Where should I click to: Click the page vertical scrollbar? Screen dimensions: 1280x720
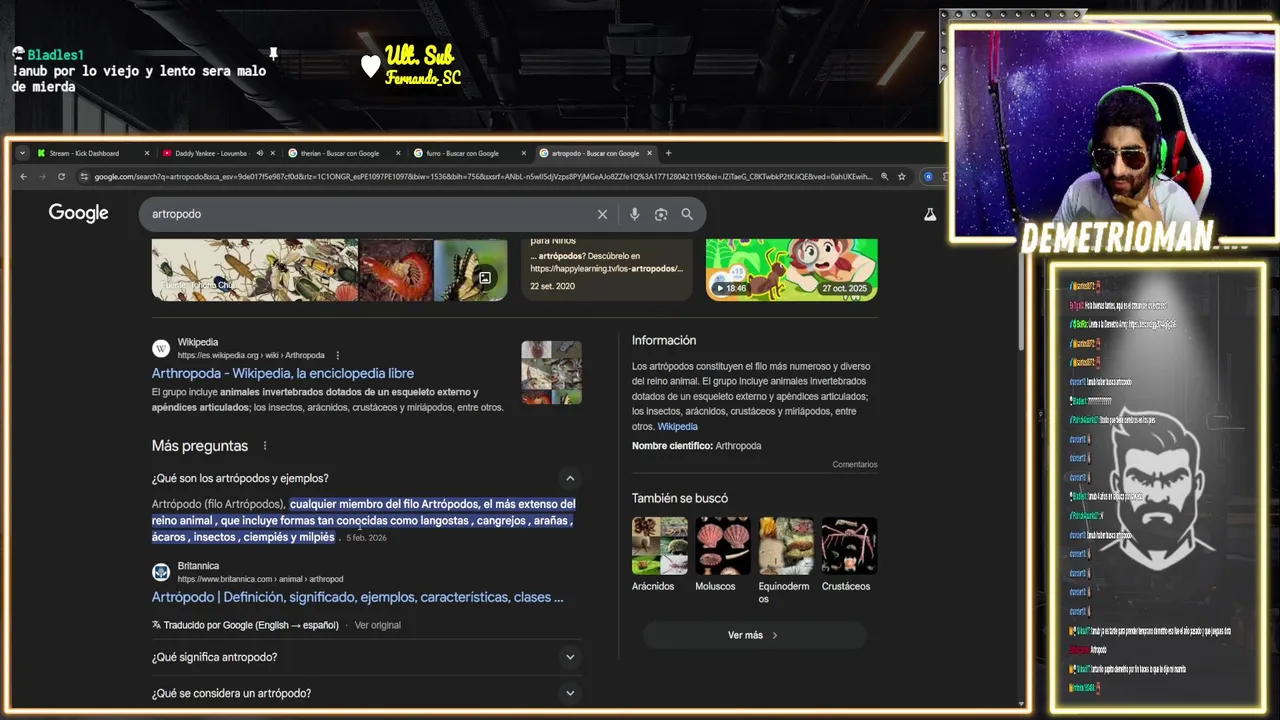(x=1021, y=300)
